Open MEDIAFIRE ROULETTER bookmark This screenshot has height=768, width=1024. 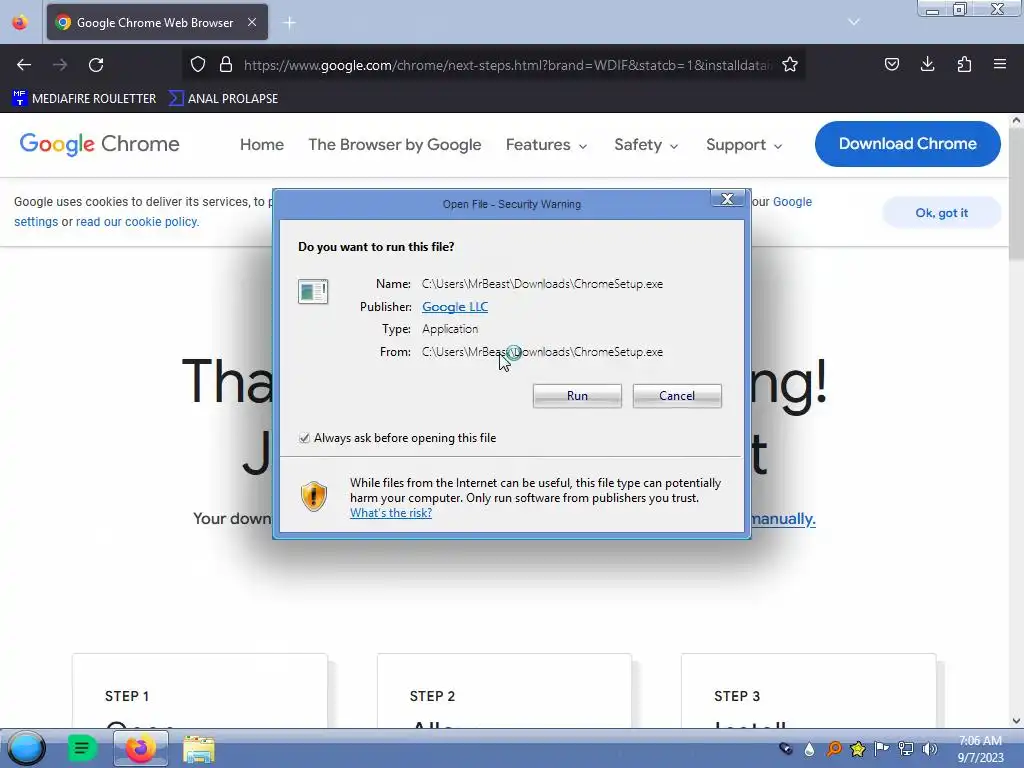click(x=84, y=99)
